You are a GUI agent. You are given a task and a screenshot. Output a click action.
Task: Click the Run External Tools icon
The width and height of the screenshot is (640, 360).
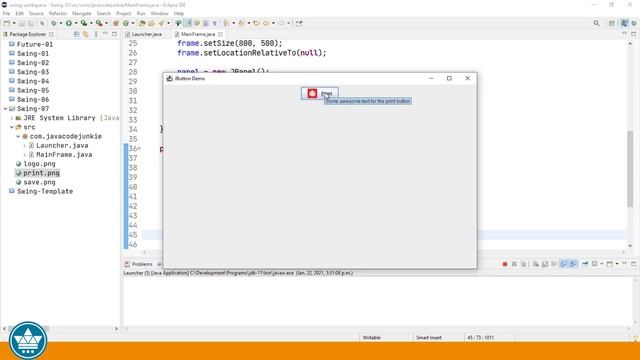point(99,23)
